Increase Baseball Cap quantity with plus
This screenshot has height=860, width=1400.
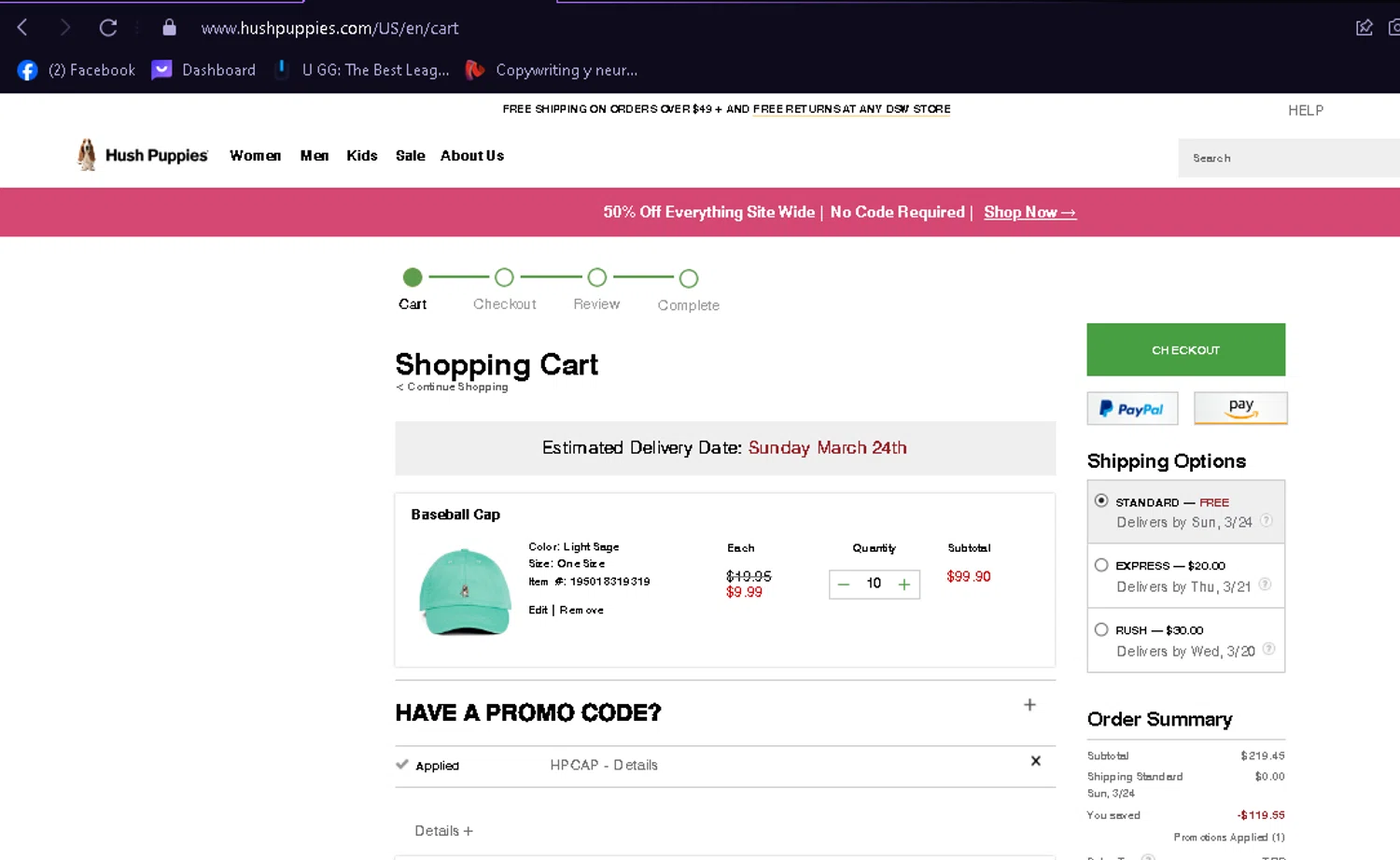click(x=904, y=585)
